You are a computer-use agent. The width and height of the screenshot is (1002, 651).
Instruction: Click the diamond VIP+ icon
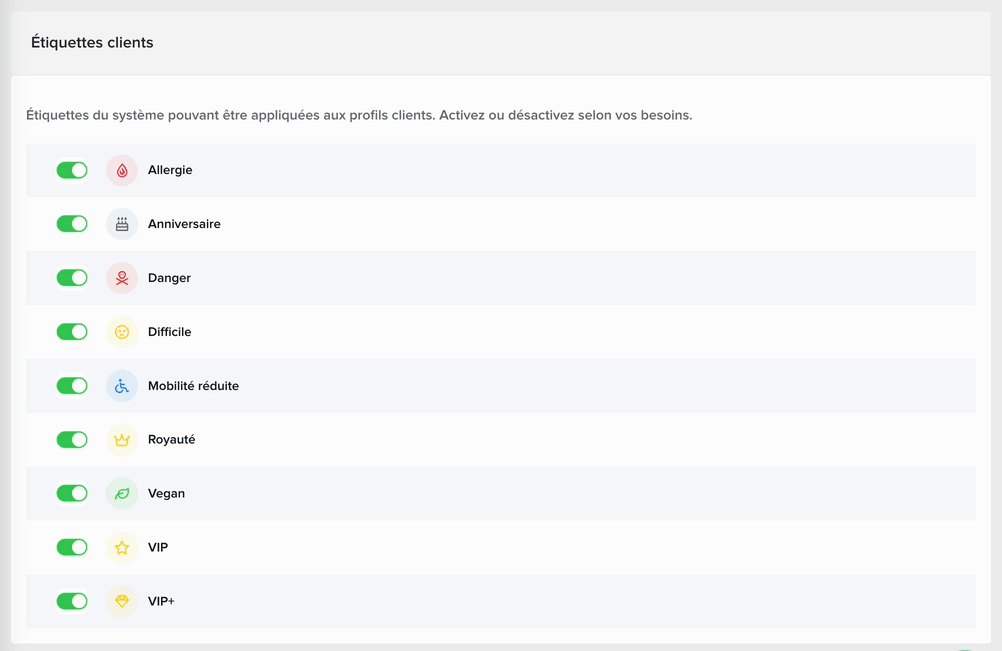122,602
